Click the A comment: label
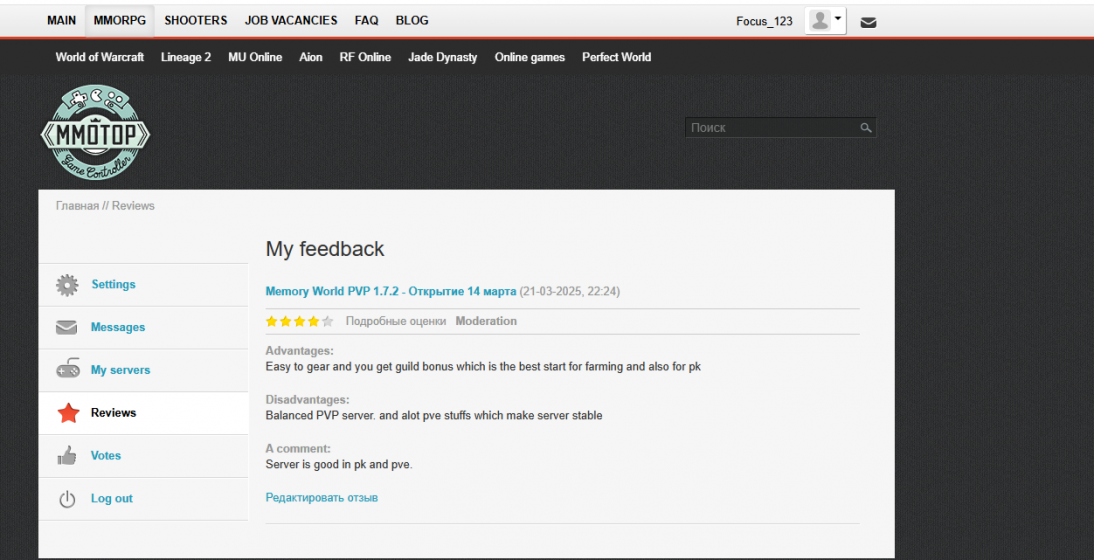Screen dimensions: 1094x560 [298, 449]
